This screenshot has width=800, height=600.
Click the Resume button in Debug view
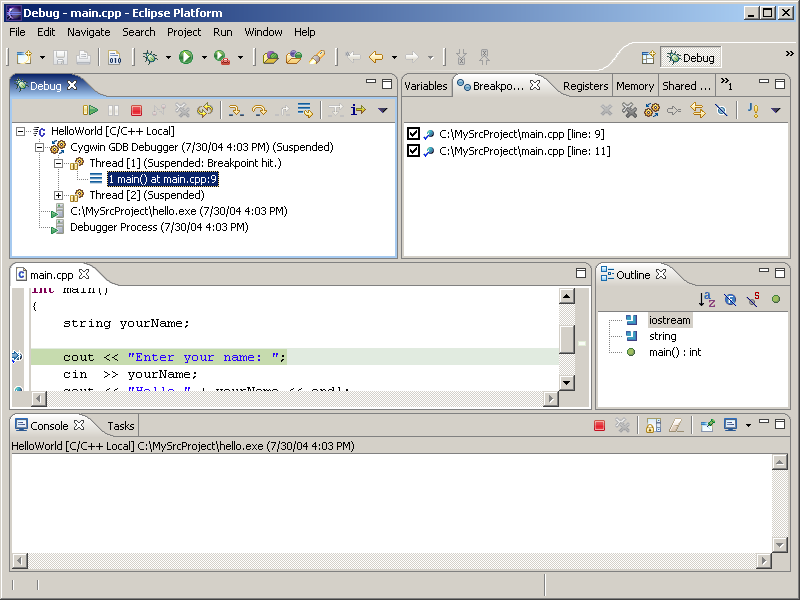coord(91,111)
